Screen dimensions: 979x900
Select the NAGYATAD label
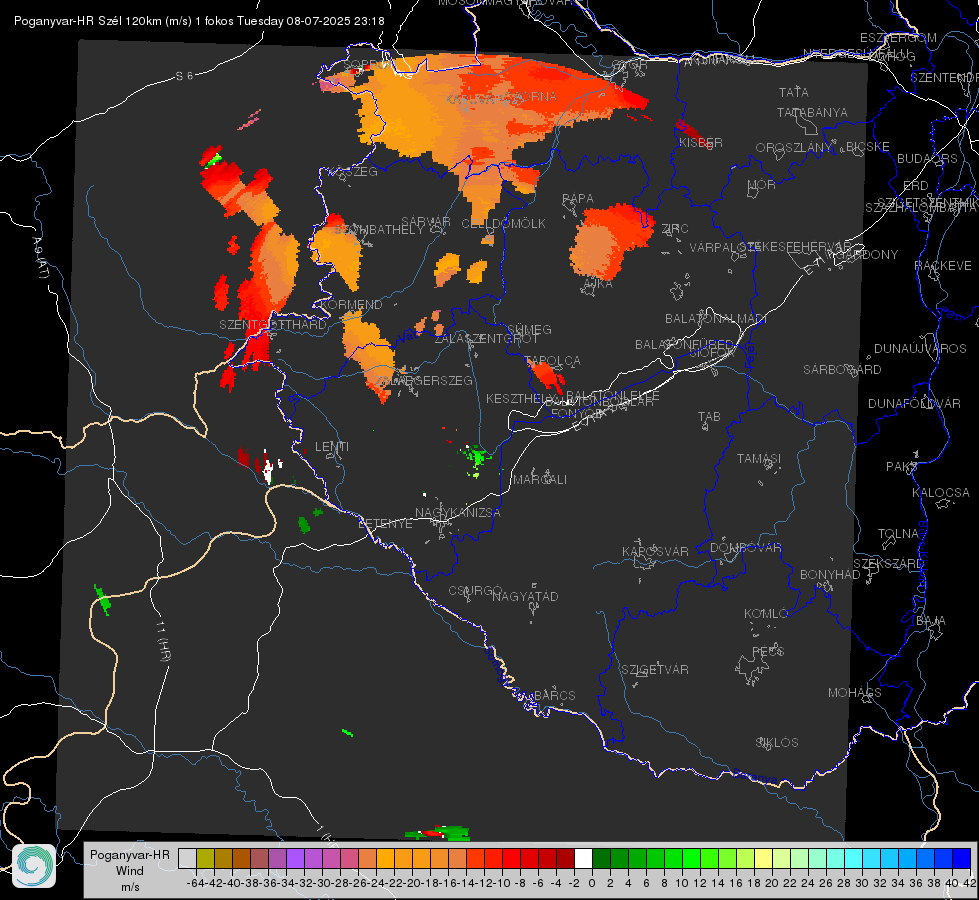tap(525, 596)
